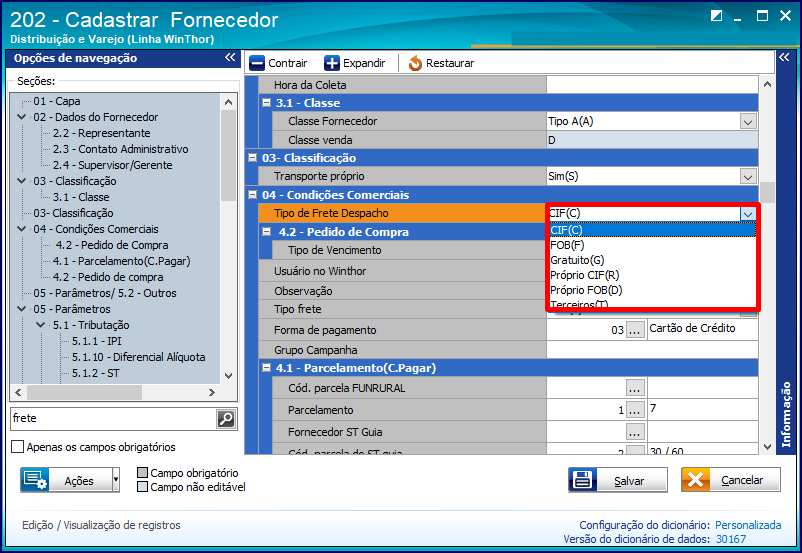Viewport: 802px width, 553px height.
Task: Click the Restaurar arrow icon
Action: click(415, 63)
